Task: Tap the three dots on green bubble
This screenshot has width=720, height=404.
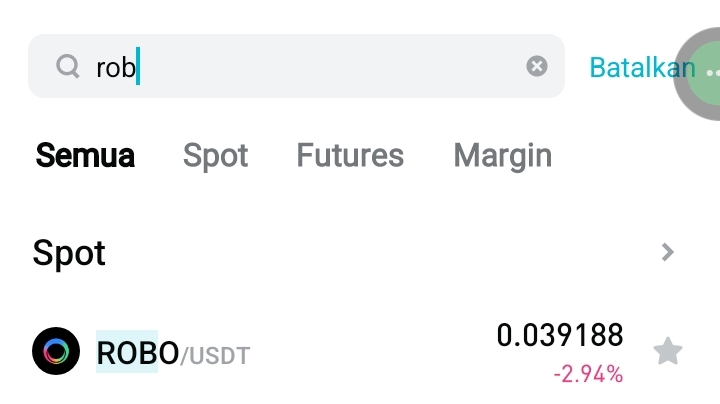Action: click(712, 72)
